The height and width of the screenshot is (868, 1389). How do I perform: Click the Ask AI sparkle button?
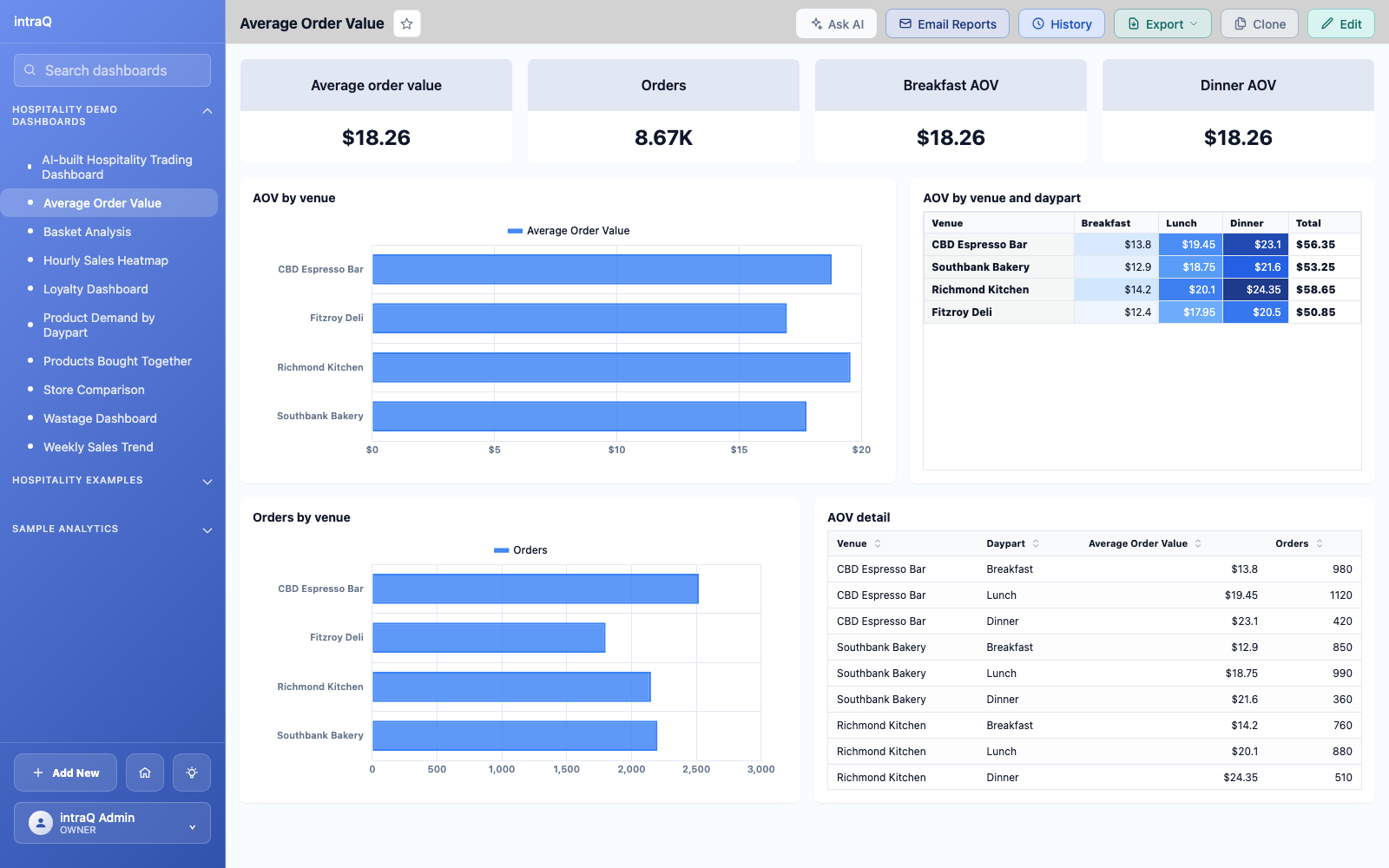(836, 23)
